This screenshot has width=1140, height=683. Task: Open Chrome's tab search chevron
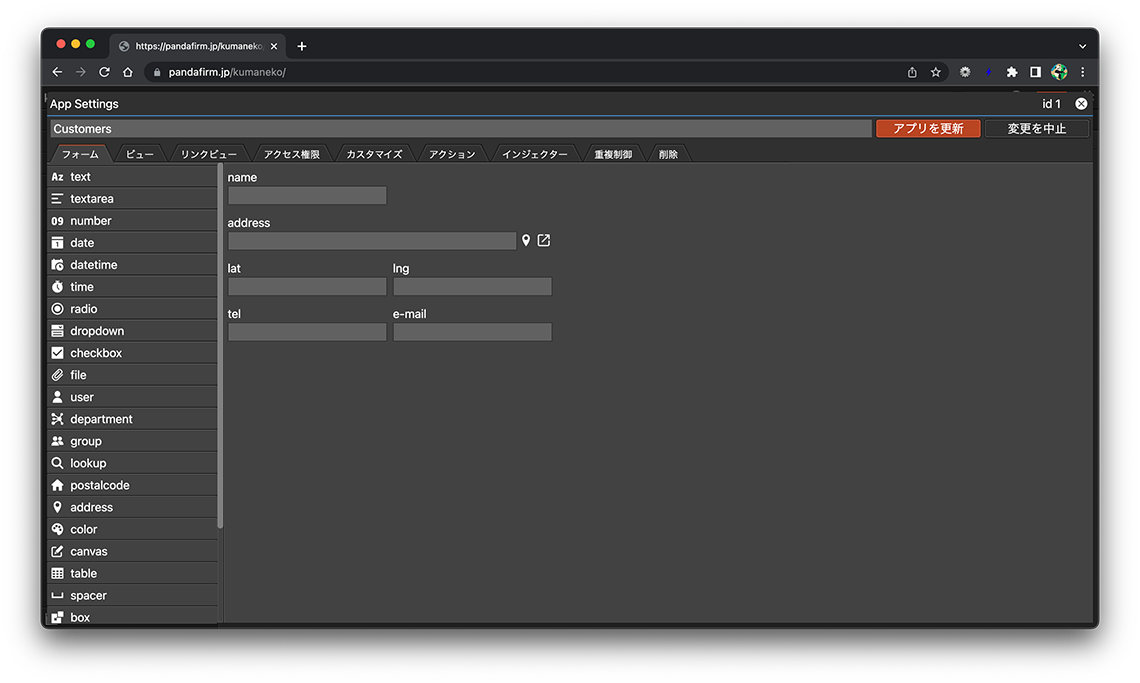(1082, 46)
